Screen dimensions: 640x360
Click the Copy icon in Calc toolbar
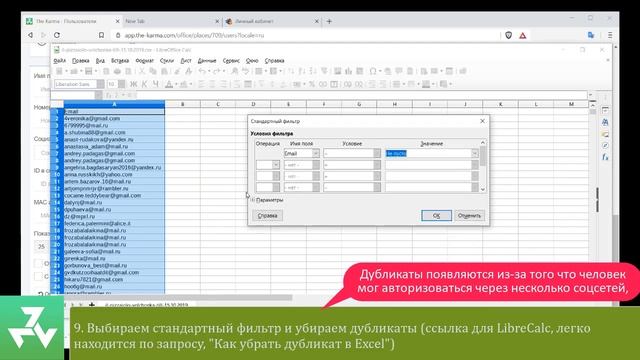tap(153, 71)
